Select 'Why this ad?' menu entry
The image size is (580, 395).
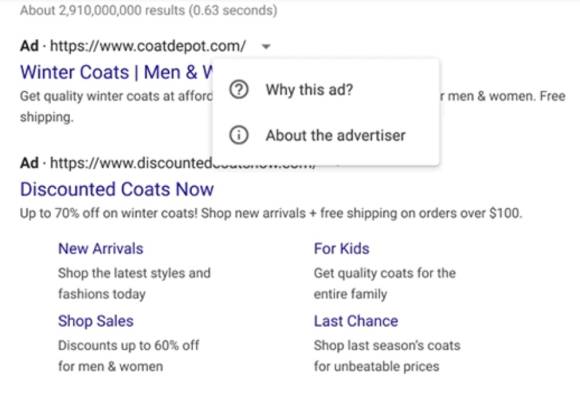pos(326,90)
